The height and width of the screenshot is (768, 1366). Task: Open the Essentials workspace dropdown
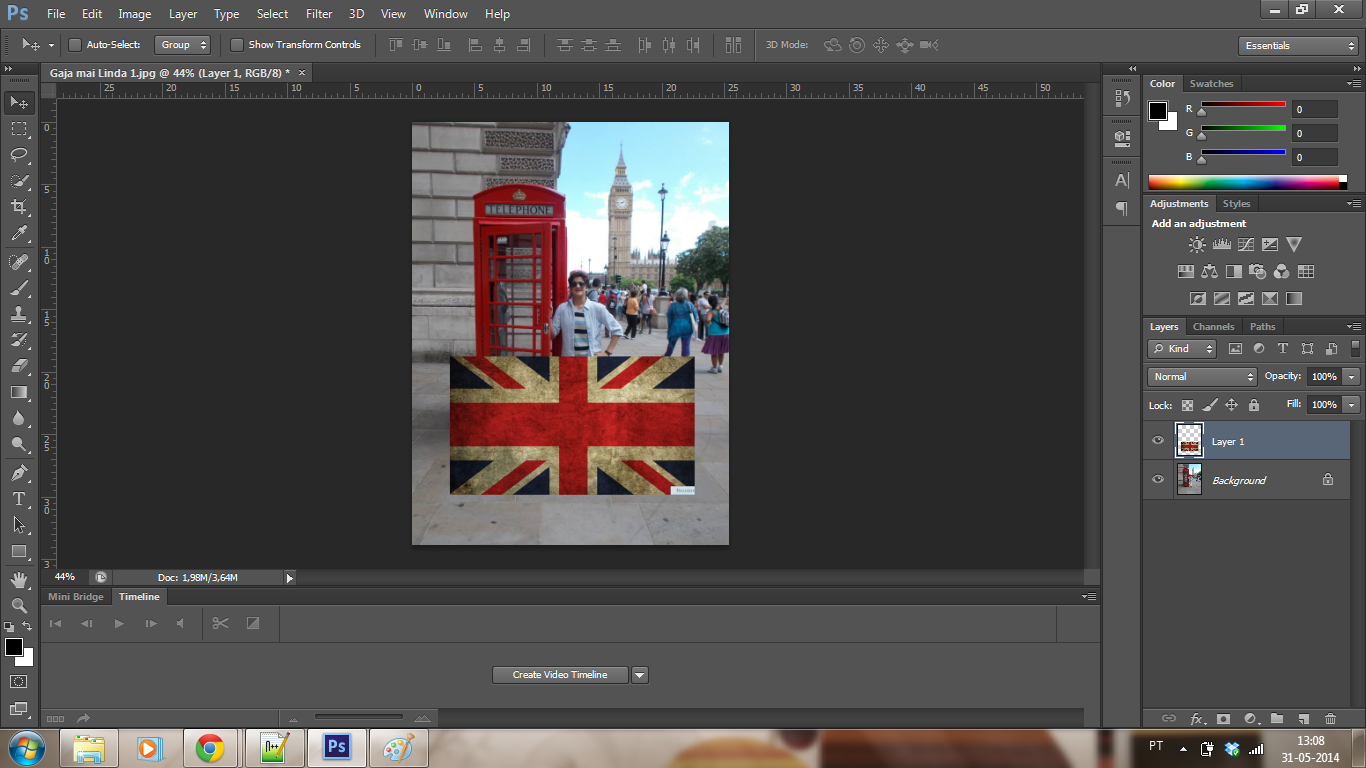click(x=1298, y=46)
